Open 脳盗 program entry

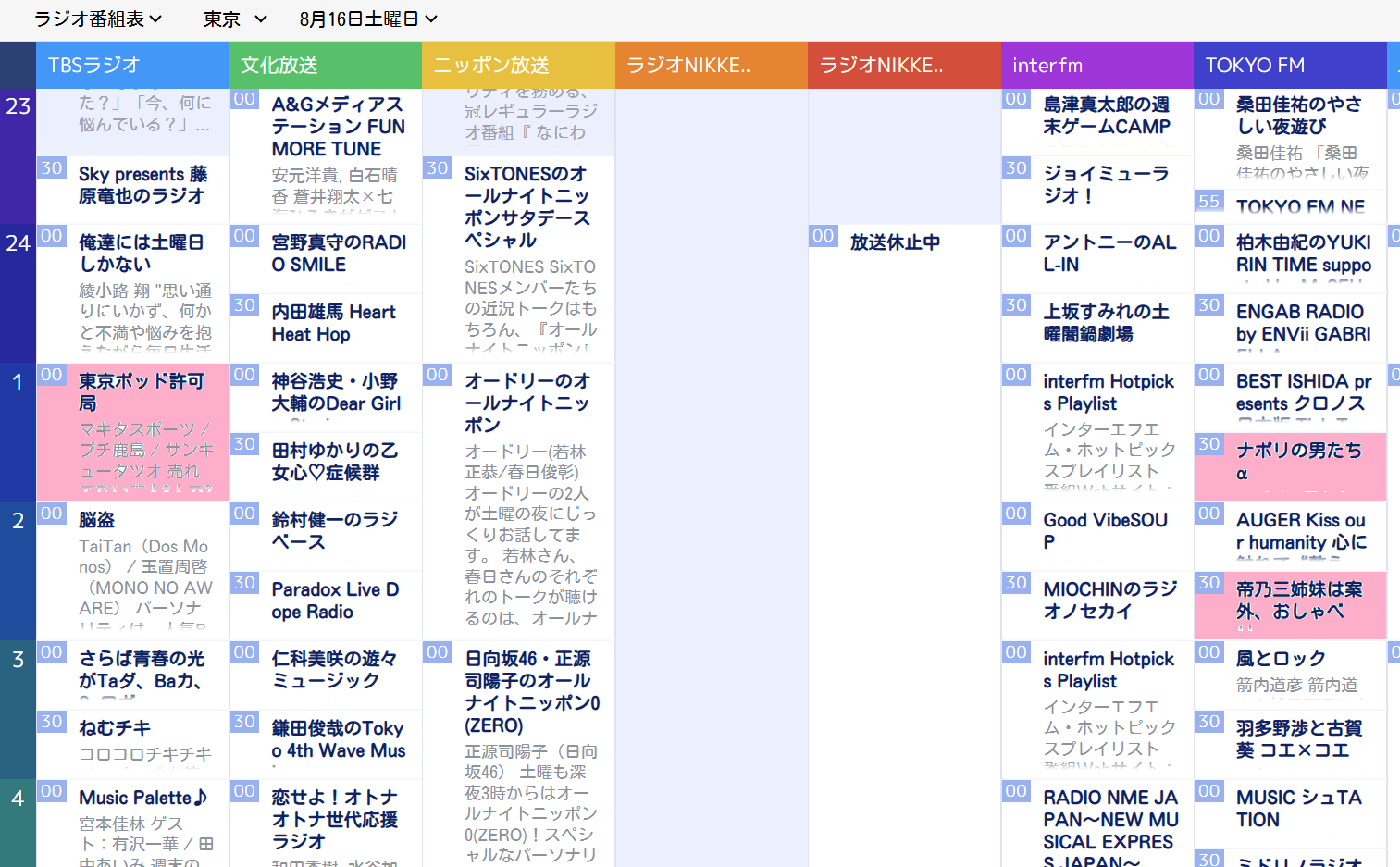pyautogui.click(x=132, y=571)
